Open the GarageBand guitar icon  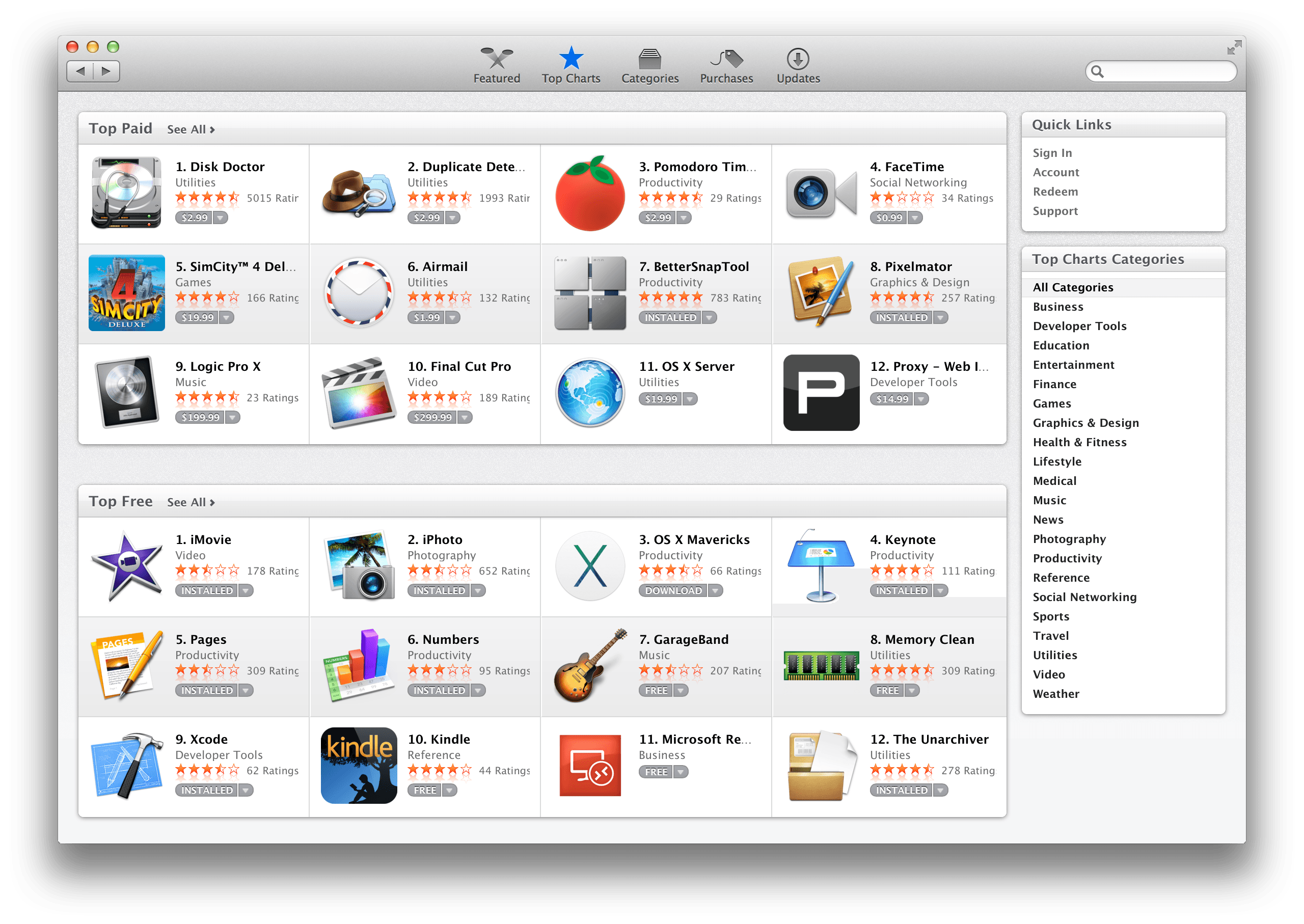tap(589, 666)
